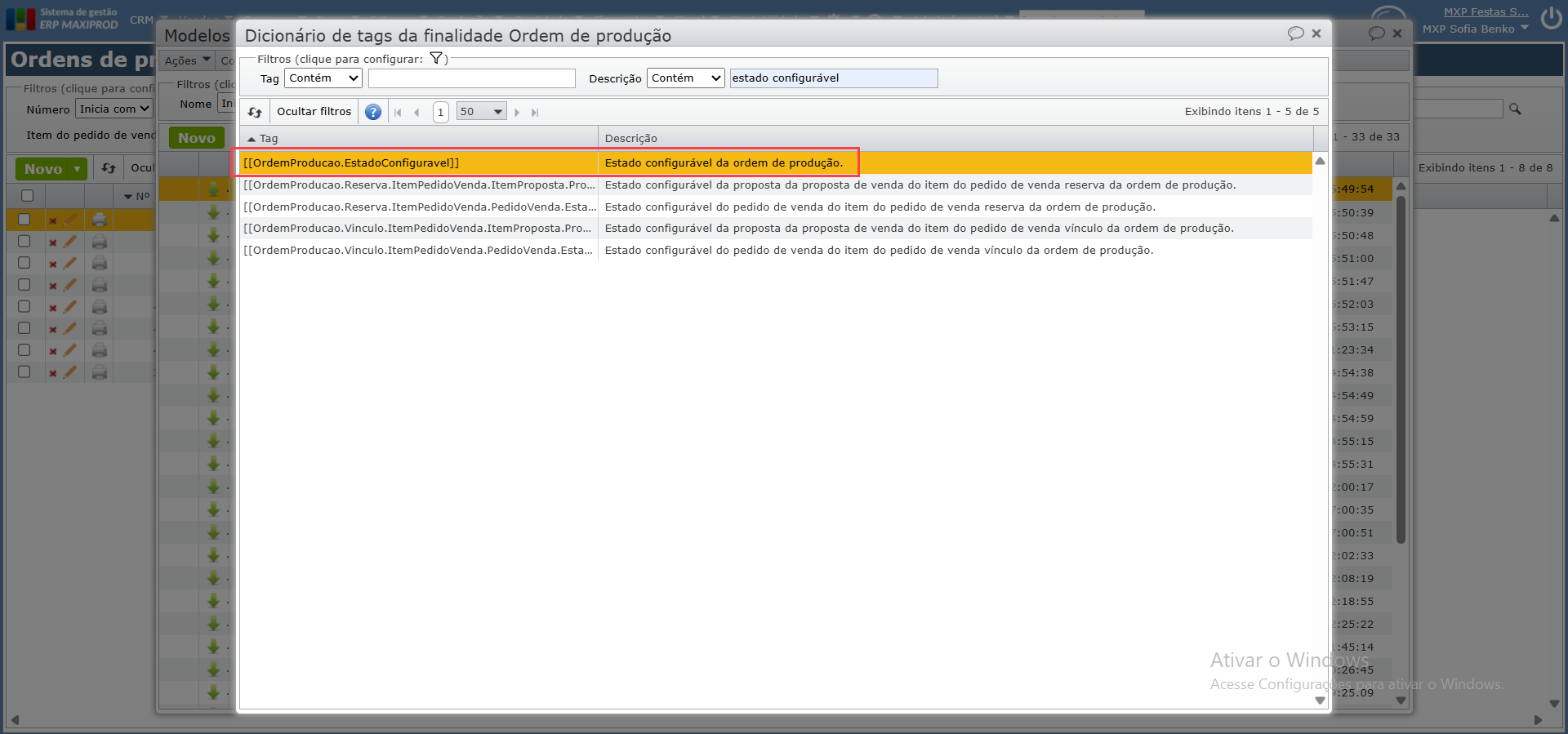
Task: Select tag [[OrdemProducao.Reserva.ItemPedidoVenda.PedidoVenda.Esta...
Action: click(x=419, y=207)
